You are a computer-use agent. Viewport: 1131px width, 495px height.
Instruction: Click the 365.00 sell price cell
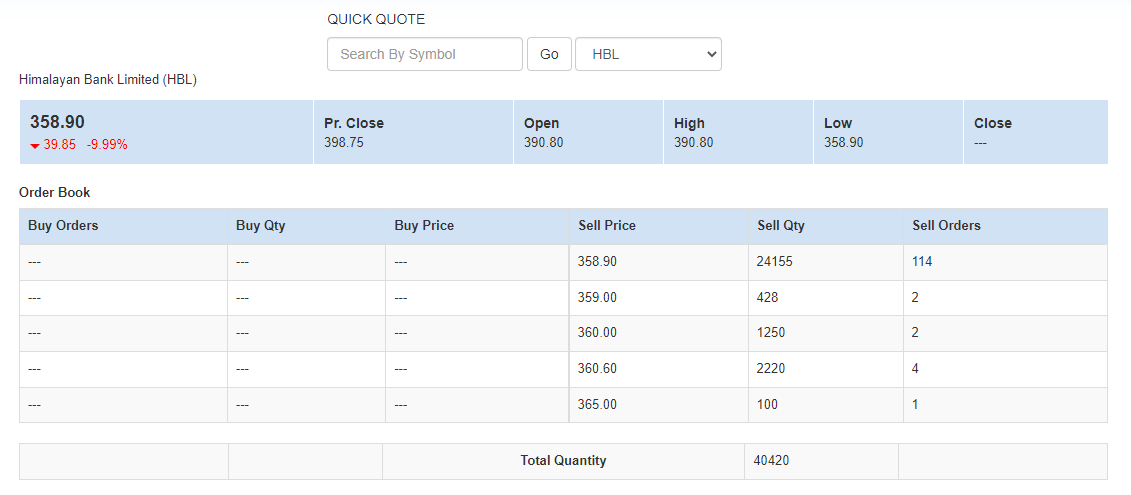[x=598, y=405]
